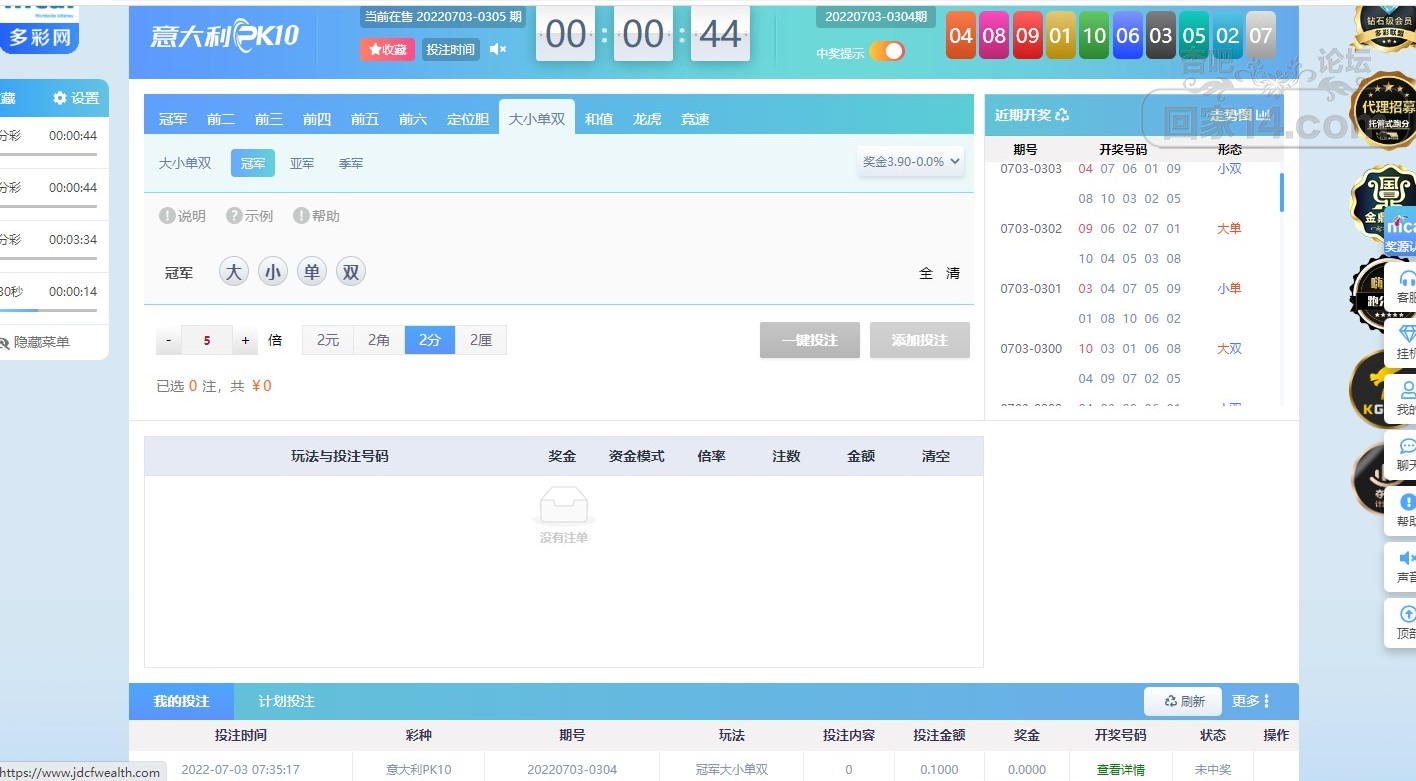Select the 大 bet option circle
Viewport: 1416px width, 781px height.
(234, 272)
